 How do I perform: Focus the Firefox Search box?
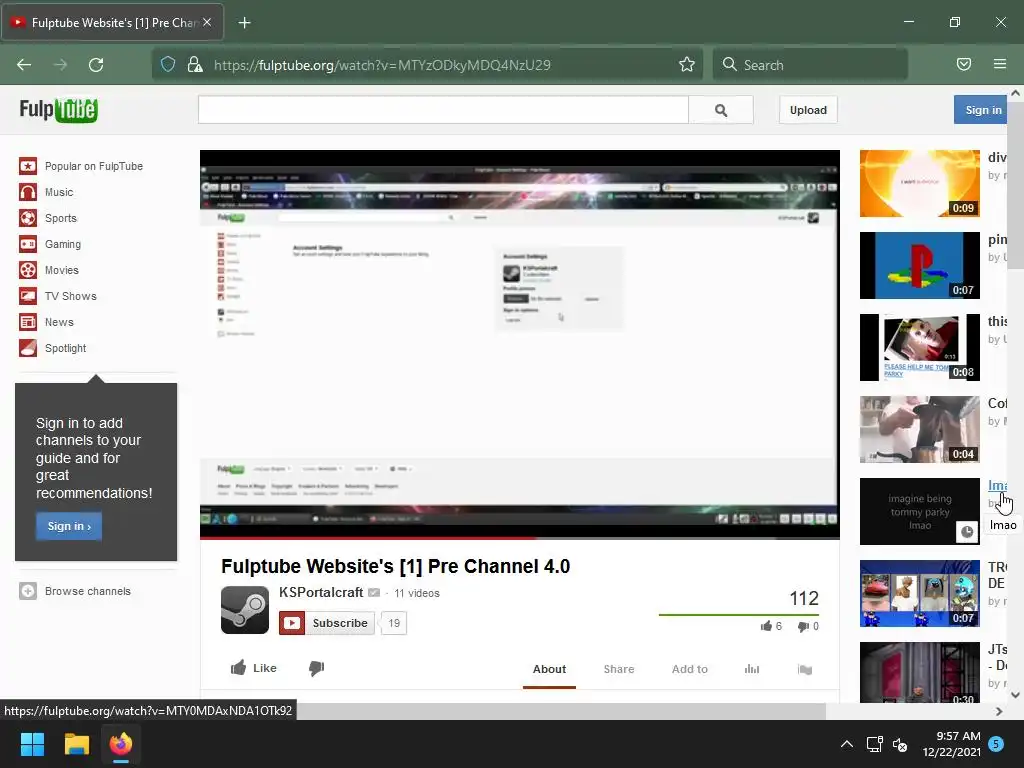[810, 65]
